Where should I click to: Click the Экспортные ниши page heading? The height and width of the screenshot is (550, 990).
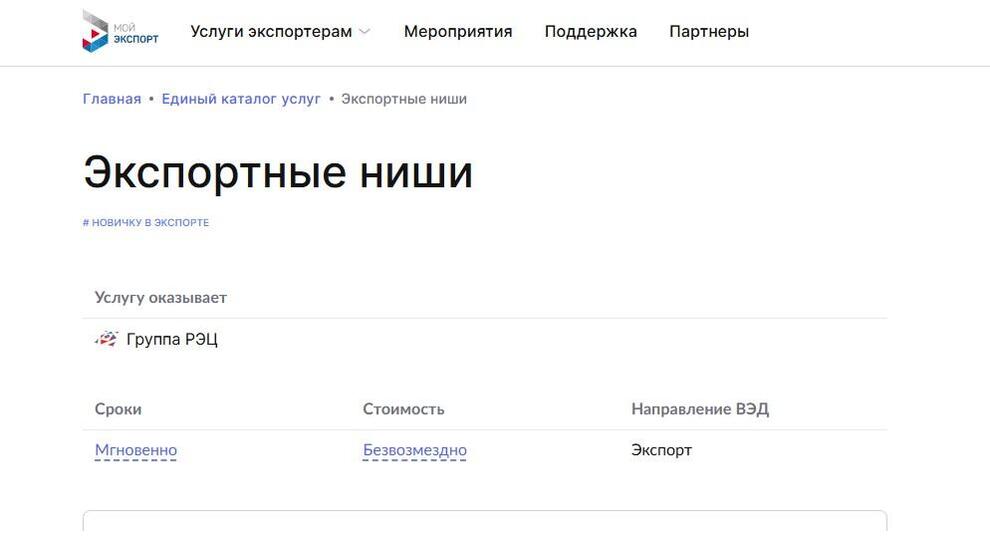(278, 172)
